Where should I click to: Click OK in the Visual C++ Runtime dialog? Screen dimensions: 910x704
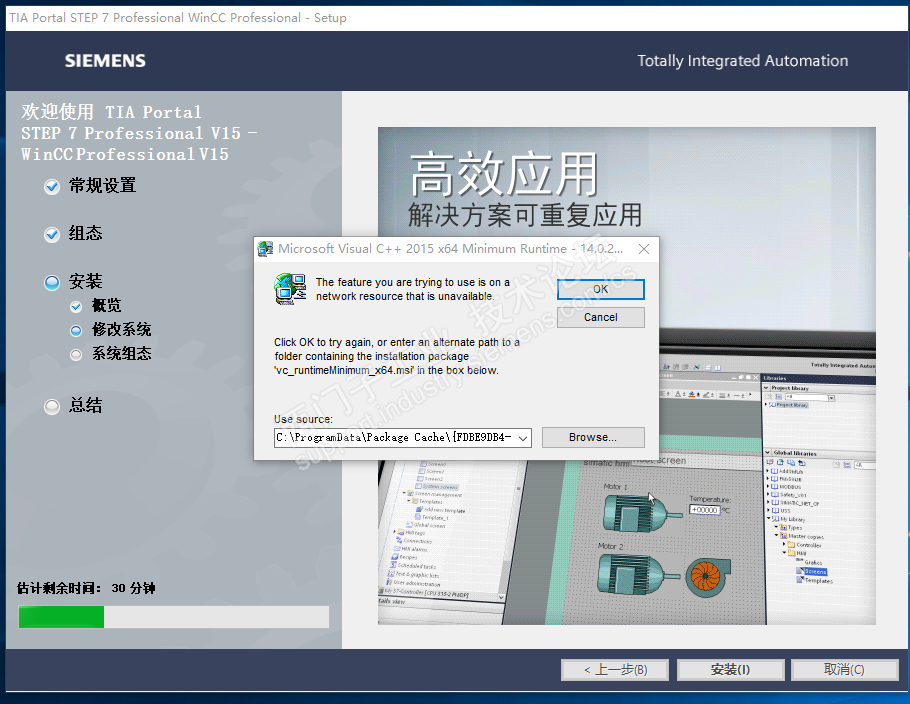tap(601, 289)
